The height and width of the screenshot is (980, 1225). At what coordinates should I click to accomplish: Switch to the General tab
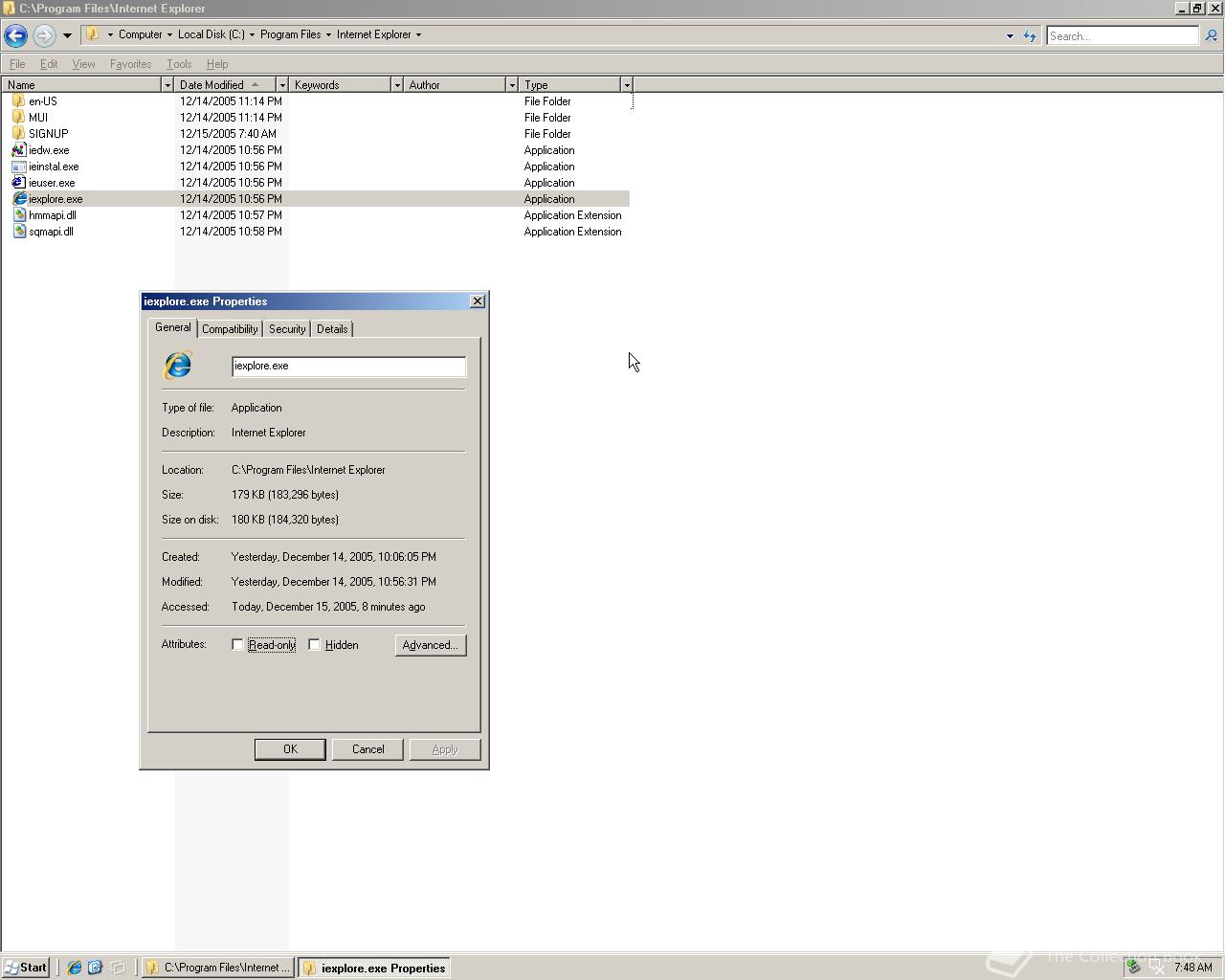(173, 327)
